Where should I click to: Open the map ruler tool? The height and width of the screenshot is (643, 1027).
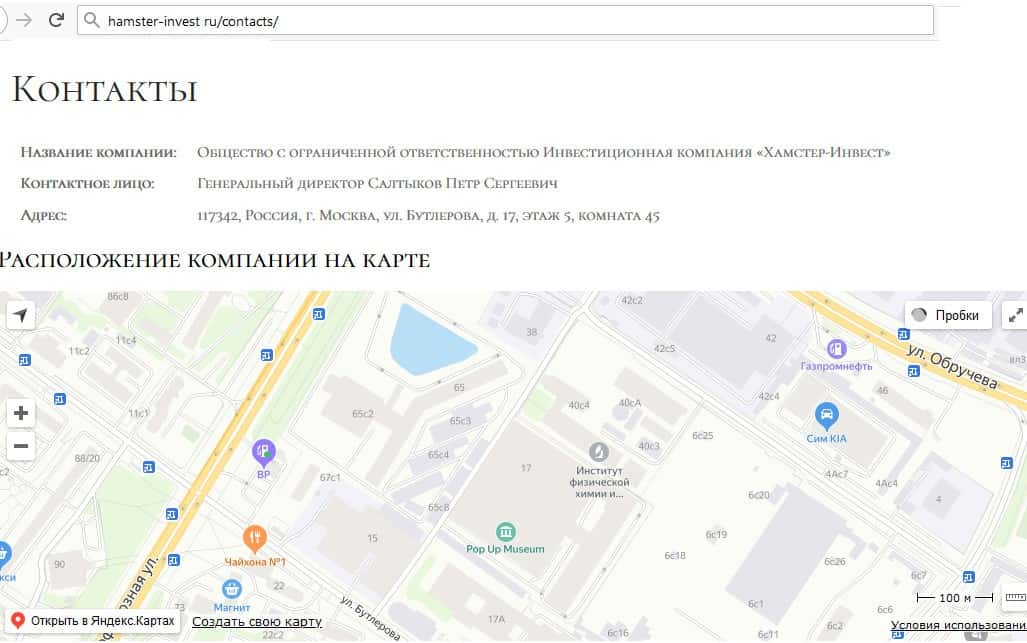[x=1015, y=597]
